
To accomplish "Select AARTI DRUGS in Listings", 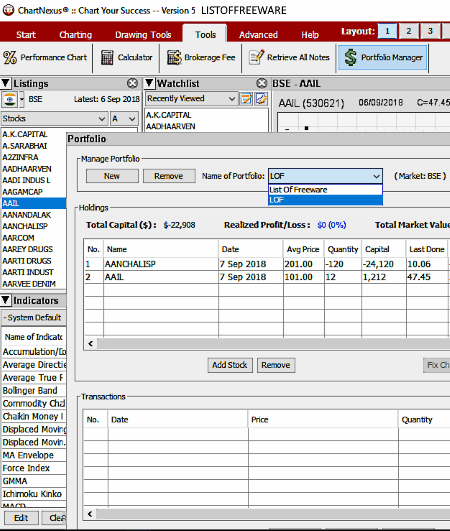I will click(33, 261).
